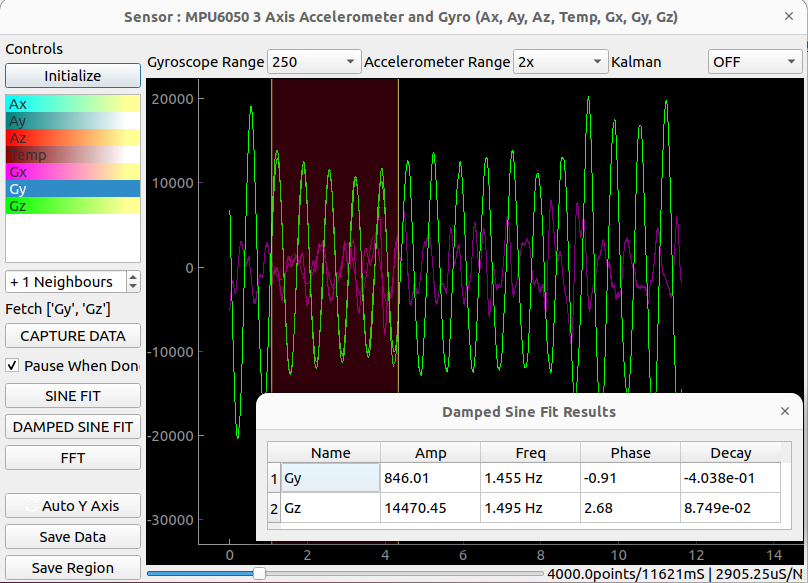The height and width of the screenshot is (583, 808).
Task: Click the Auto Y Axis button
Action: point(73,506)
